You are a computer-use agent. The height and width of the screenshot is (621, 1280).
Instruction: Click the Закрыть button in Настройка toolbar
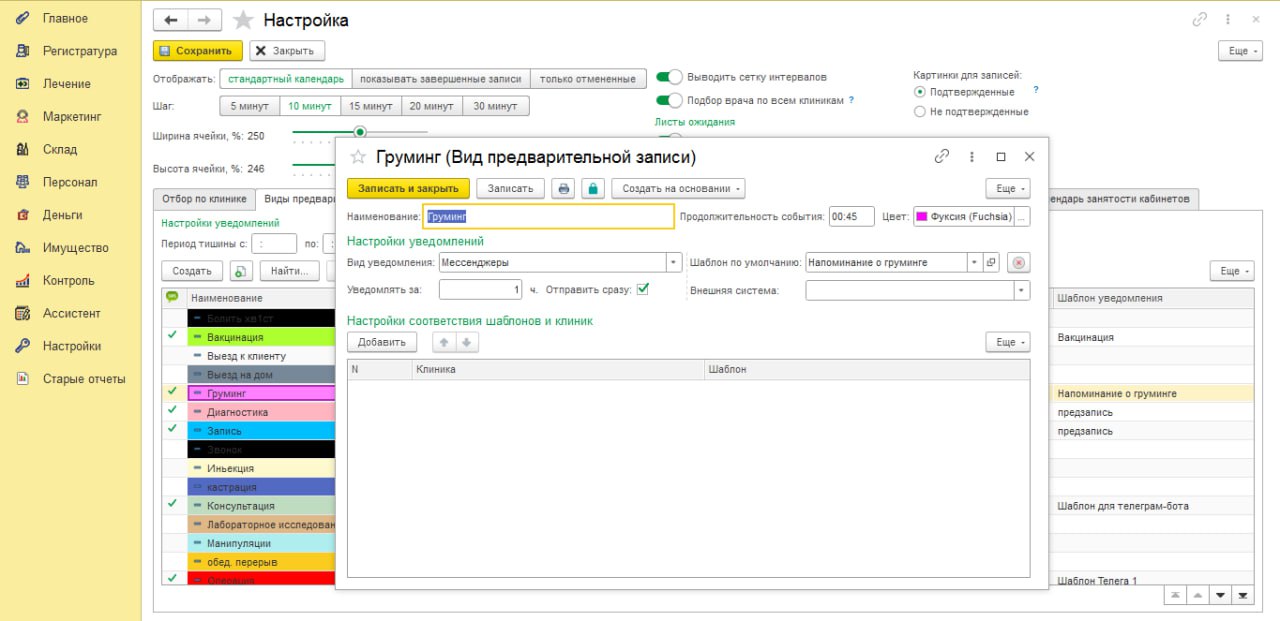tap(287, 51)
